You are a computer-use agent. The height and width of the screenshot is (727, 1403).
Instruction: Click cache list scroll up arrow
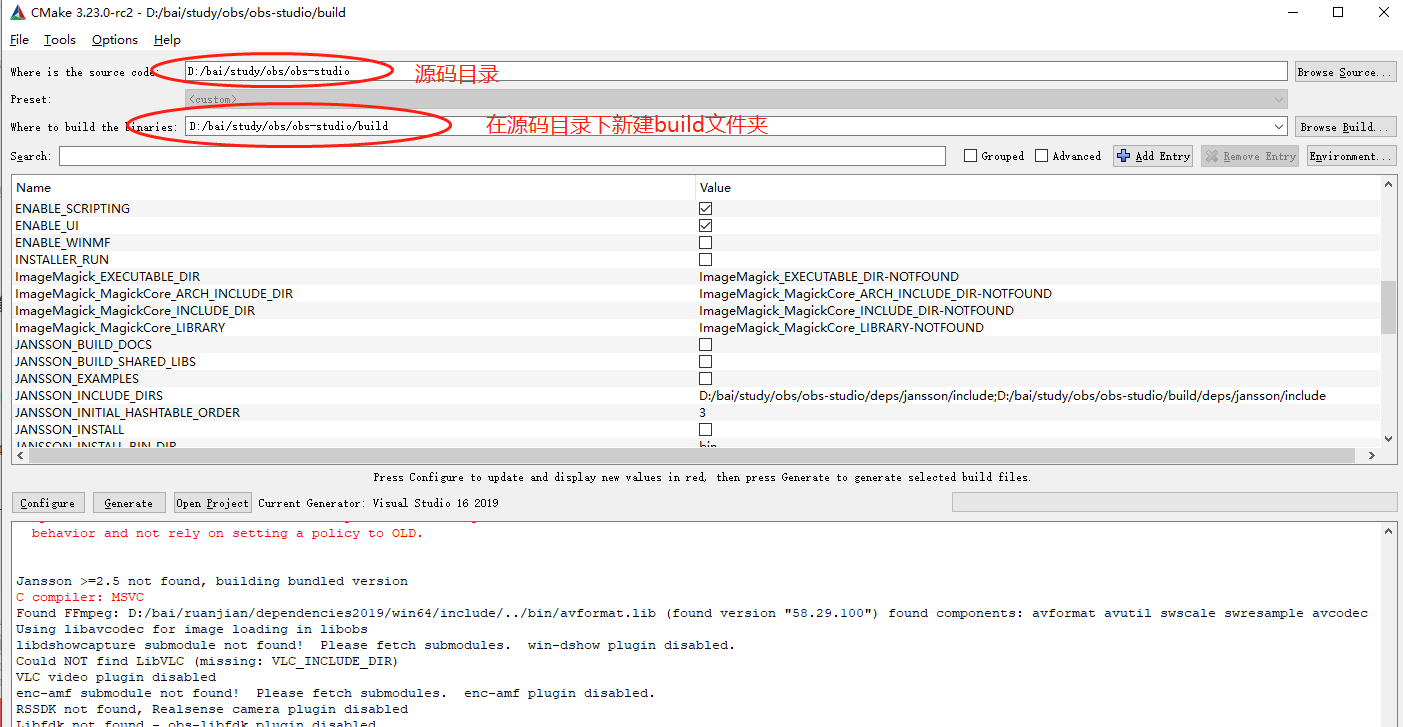tap(1388, 185)
